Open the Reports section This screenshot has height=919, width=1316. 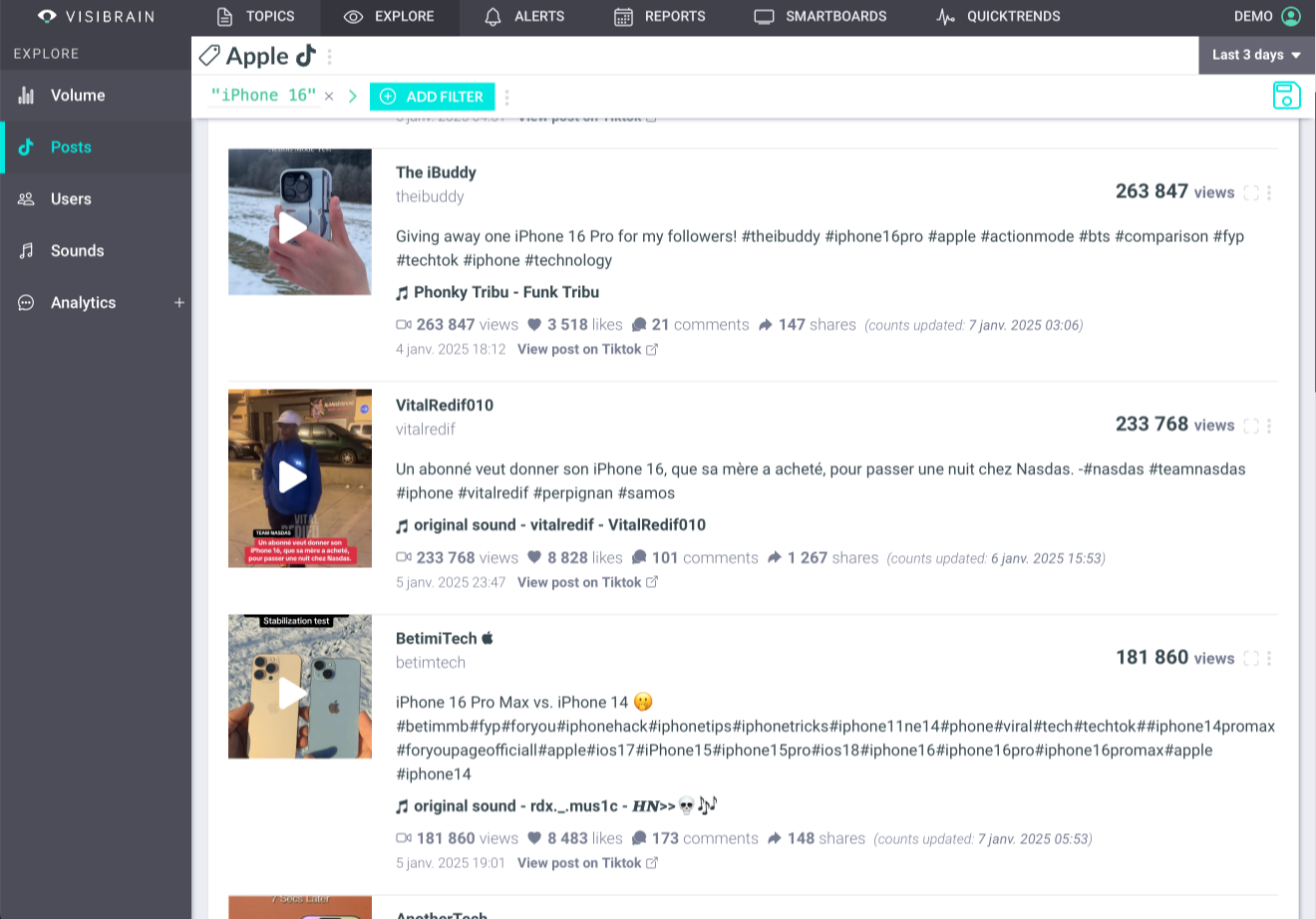click(659, 16)
